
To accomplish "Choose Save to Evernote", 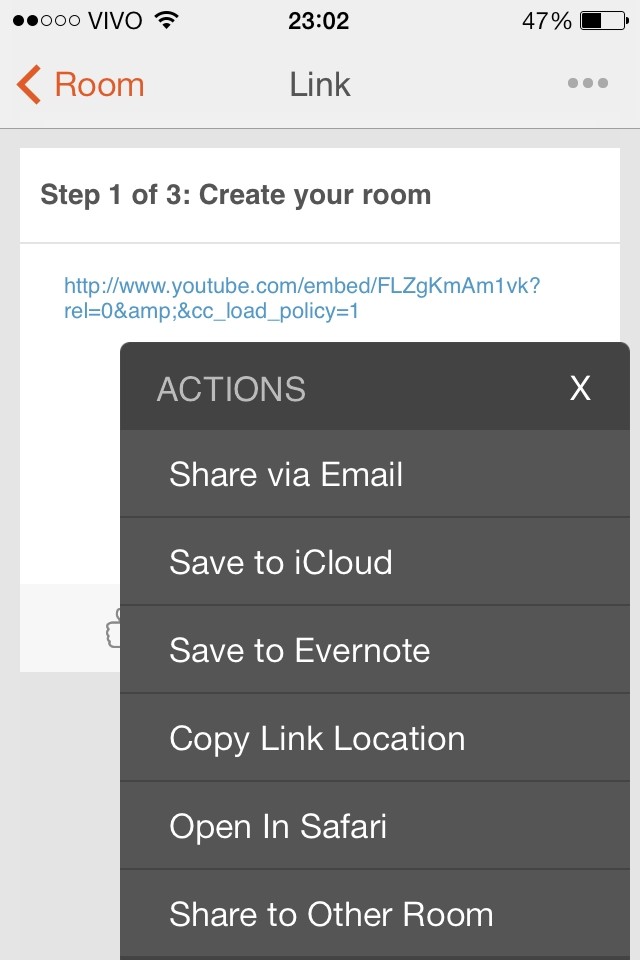I will (300, 650).
